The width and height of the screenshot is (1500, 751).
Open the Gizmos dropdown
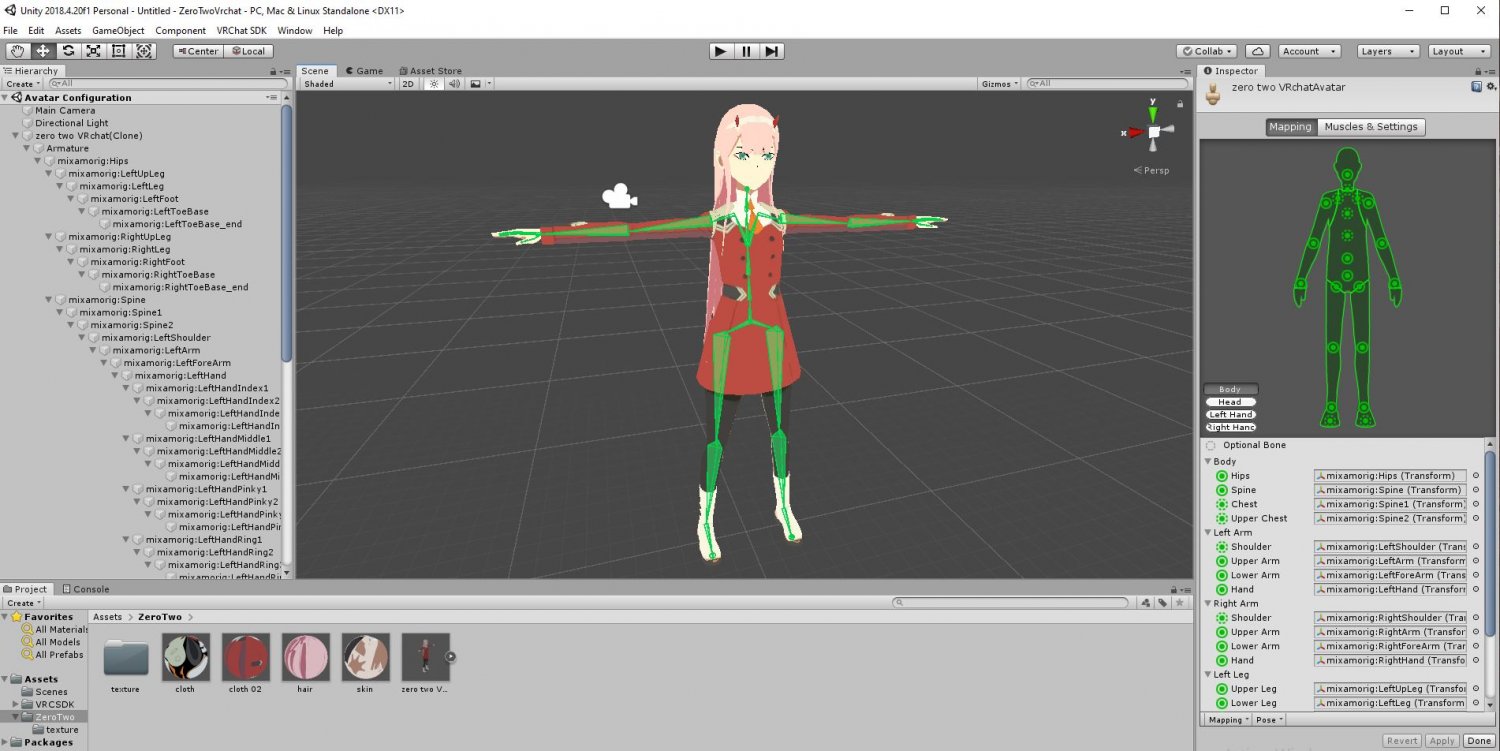pos(1000,84)
